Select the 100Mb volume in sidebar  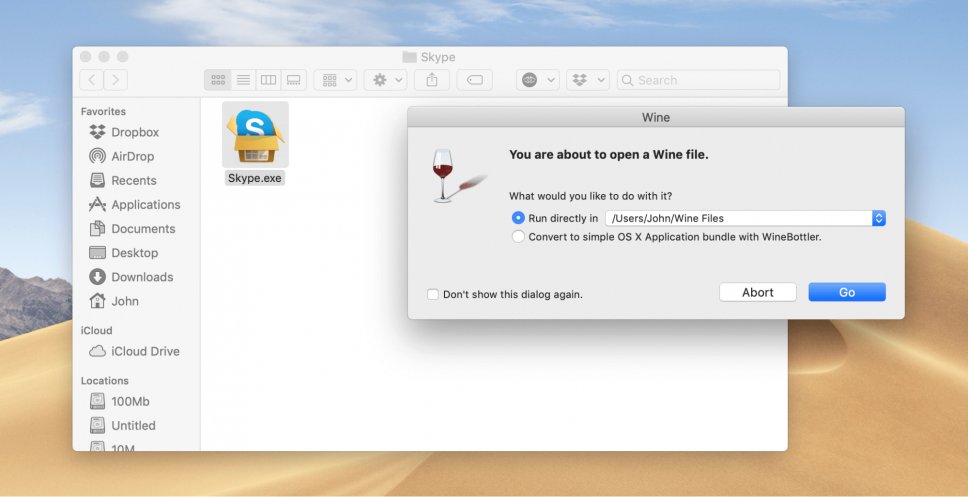point(120,401)
